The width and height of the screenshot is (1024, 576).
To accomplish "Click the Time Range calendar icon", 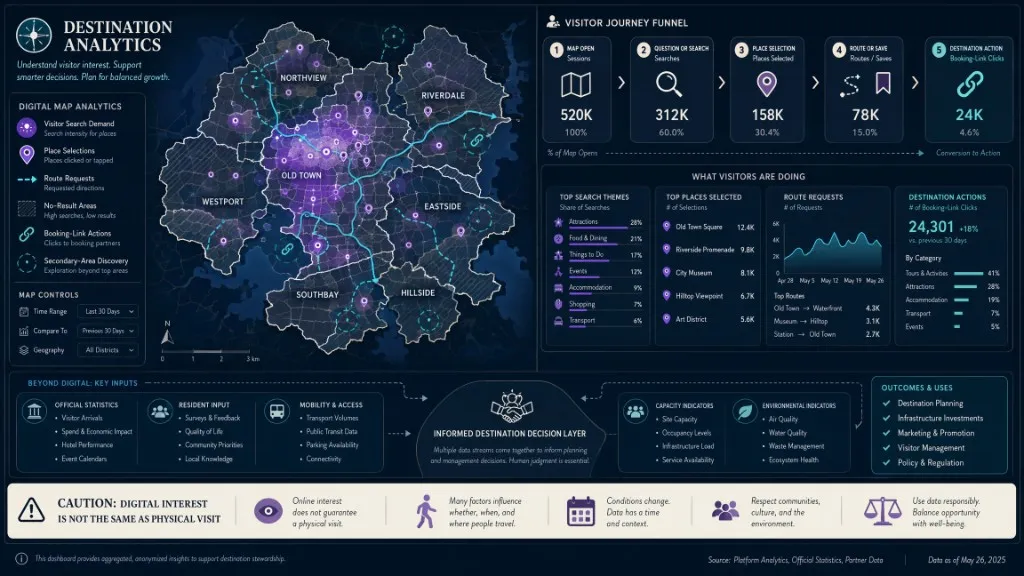I will [x=24, y=312].
